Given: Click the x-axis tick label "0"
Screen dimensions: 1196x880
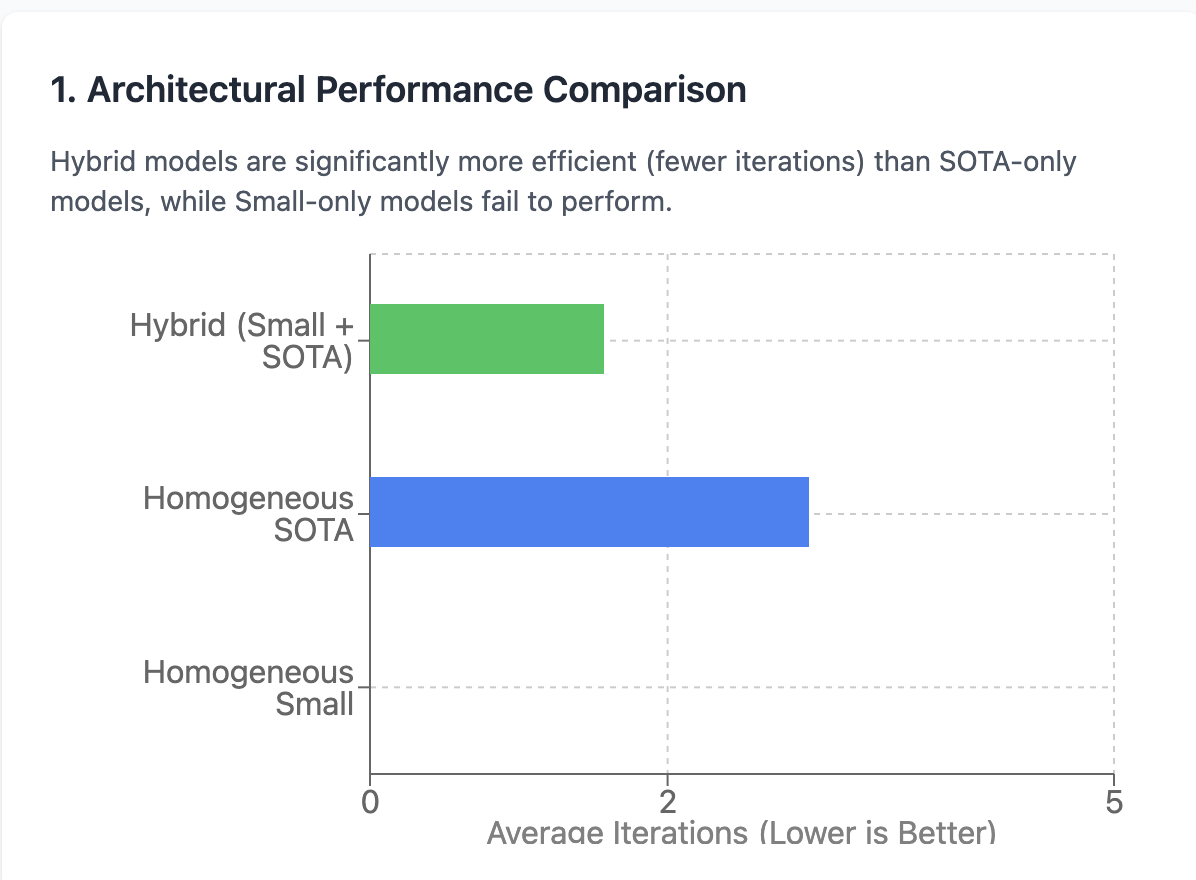Looking at the screenshot, I should click(370, 801).
